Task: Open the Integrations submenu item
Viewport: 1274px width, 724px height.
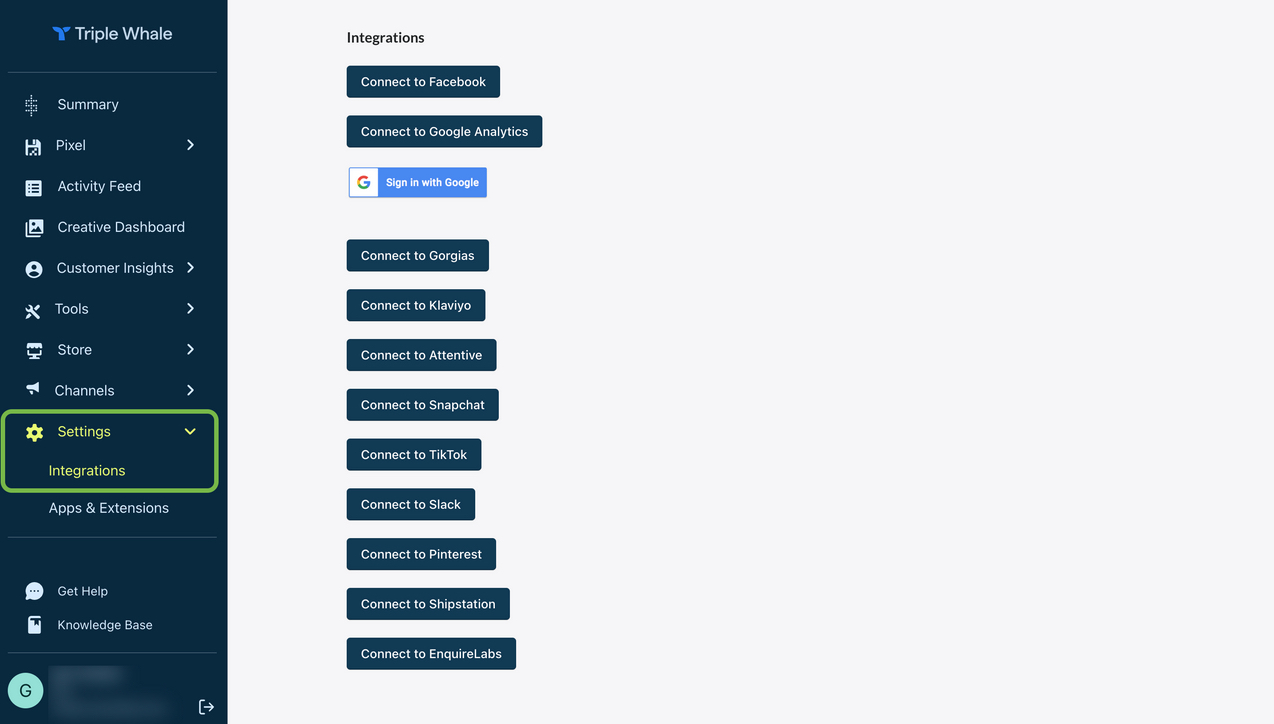Action: coord(87,471)
